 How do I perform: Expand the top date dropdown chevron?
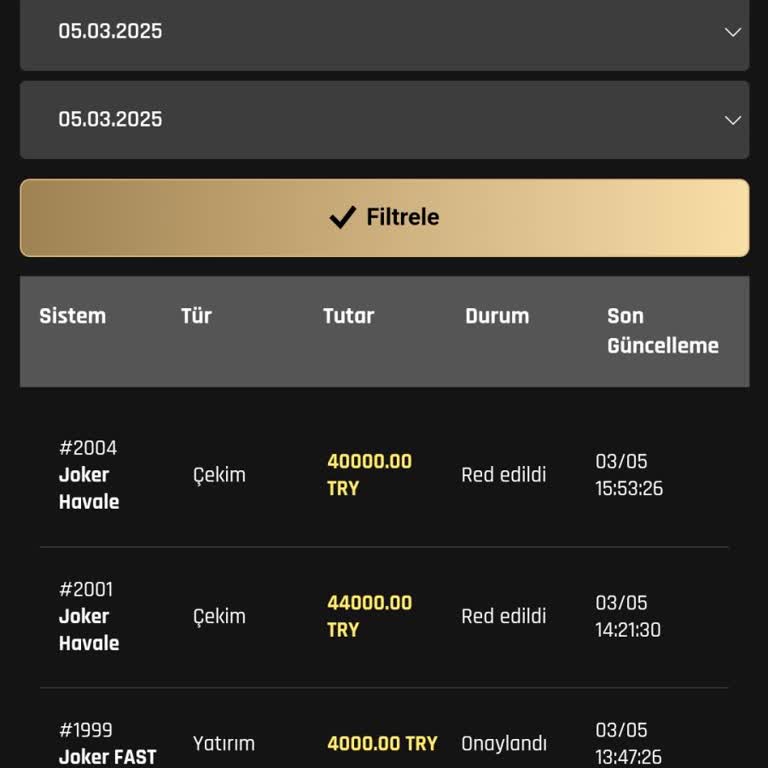point(732,32)
